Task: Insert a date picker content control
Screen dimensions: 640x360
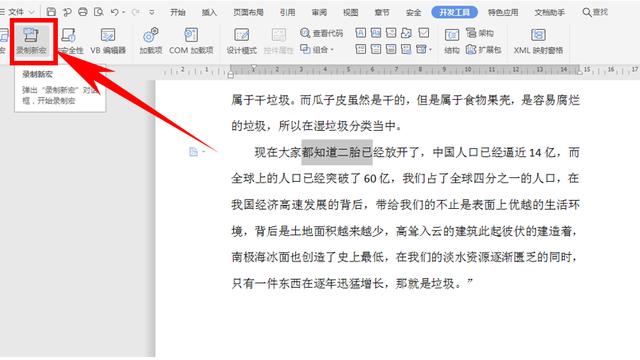Action: (391, 49)
